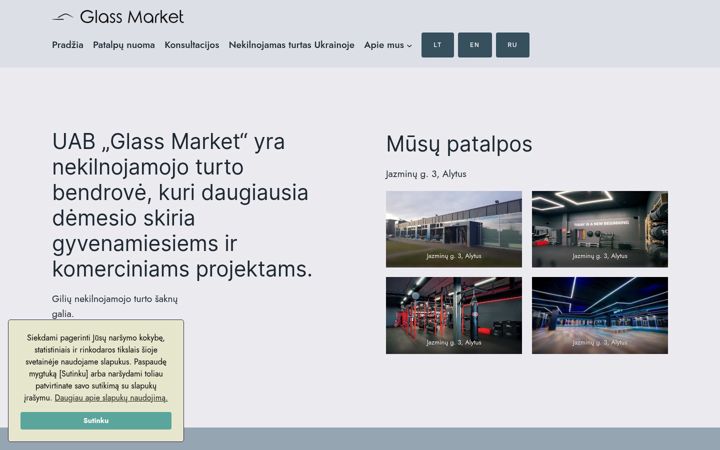
Task: Click the Mūsų patalpos heading
Action: click(x=459, y=144)
